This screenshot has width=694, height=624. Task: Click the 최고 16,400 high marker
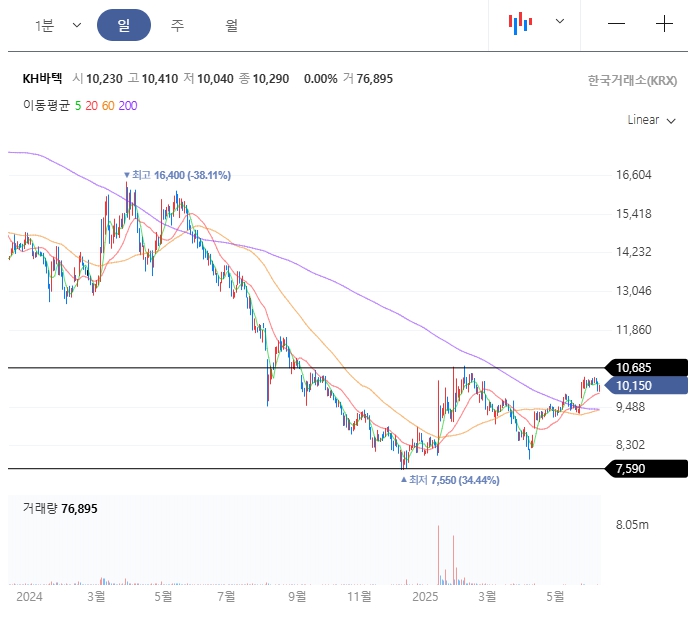[177, 175]
